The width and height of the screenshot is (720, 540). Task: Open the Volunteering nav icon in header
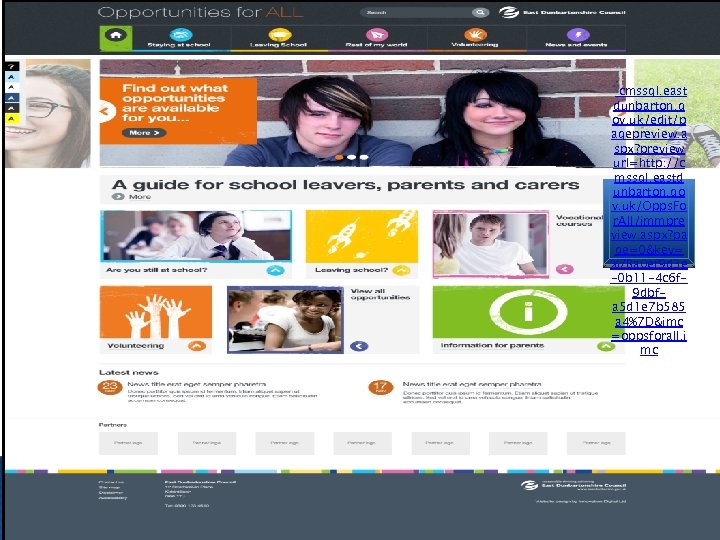(475, 35)
